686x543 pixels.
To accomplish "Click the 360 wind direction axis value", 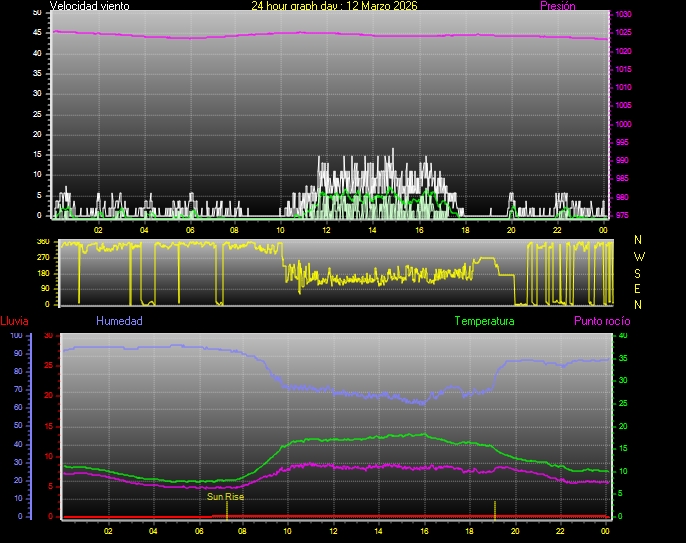I will [42, 242].
